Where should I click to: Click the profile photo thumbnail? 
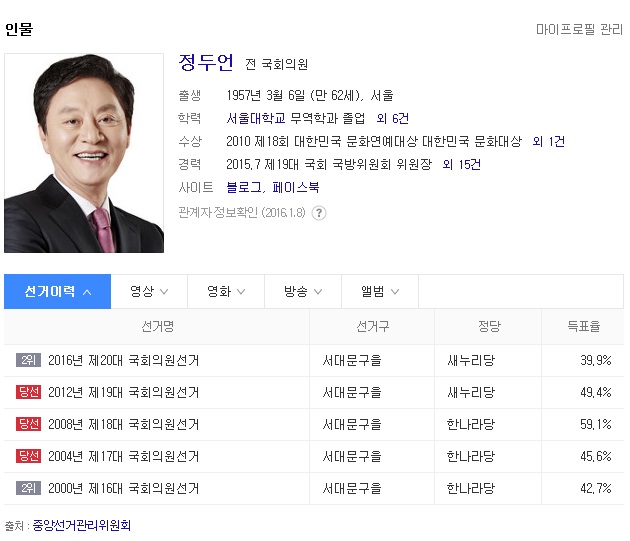click(84, 153)
